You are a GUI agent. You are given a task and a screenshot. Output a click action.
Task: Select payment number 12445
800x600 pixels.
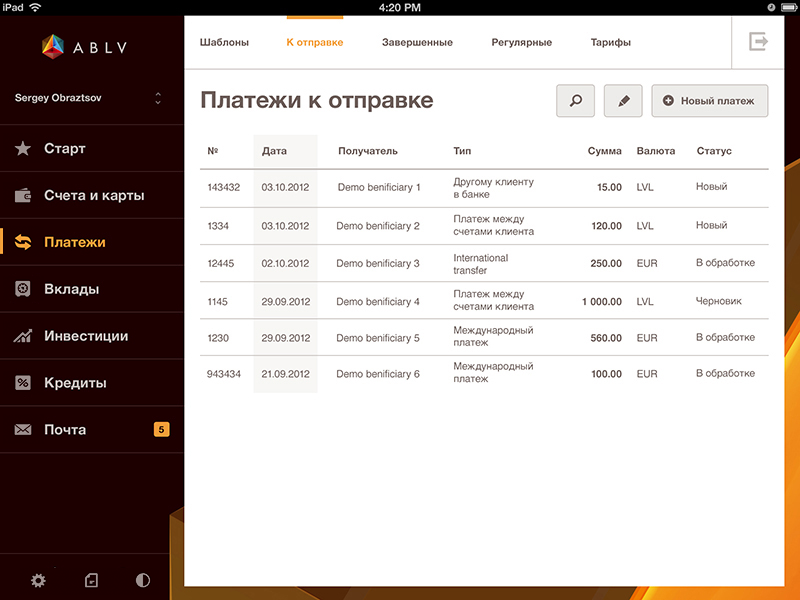(x=220, y=263)
